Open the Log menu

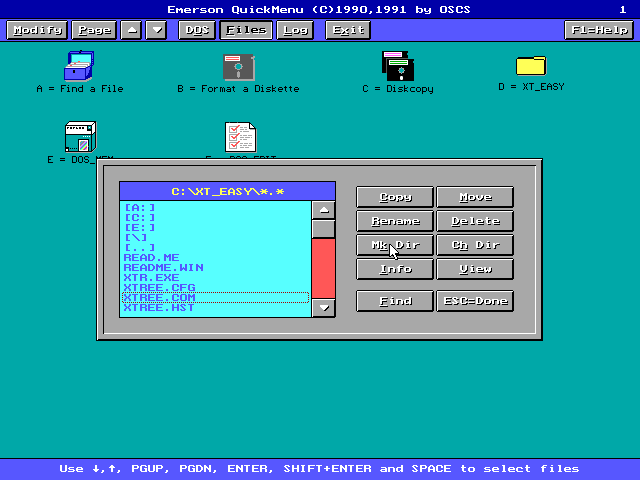(x=295, y=30)
